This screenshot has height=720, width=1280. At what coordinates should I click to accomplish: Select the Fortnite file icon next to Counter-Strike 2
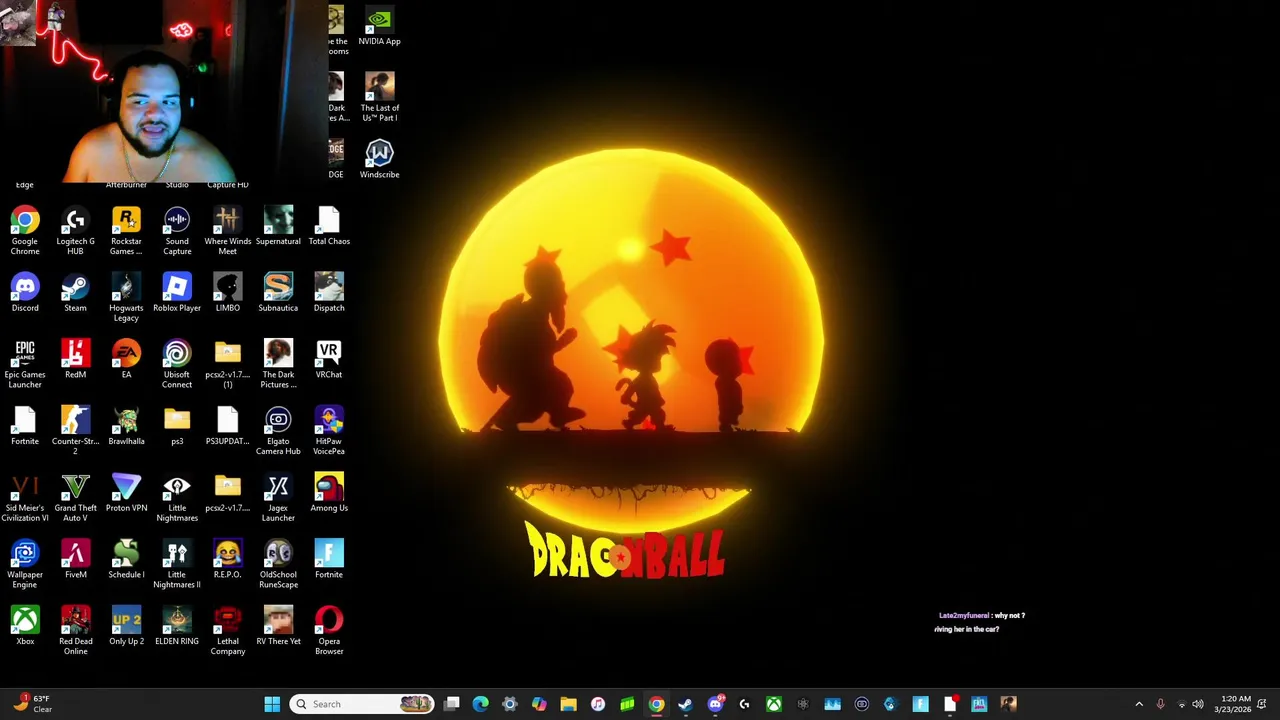[25, 426]
